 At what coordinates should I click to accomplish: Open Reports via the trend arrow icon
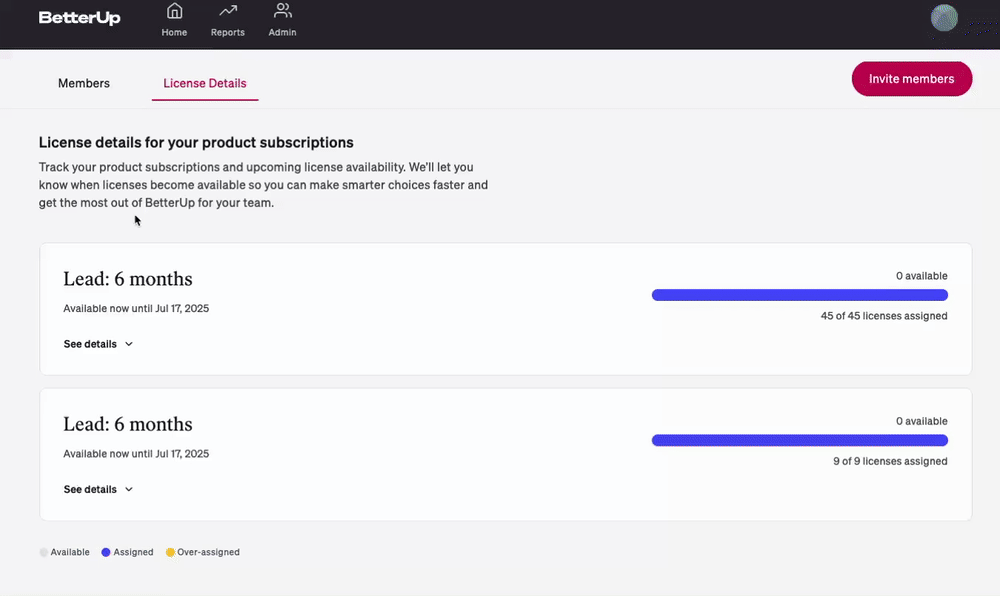pyautogui.click(x=228, y=11)
